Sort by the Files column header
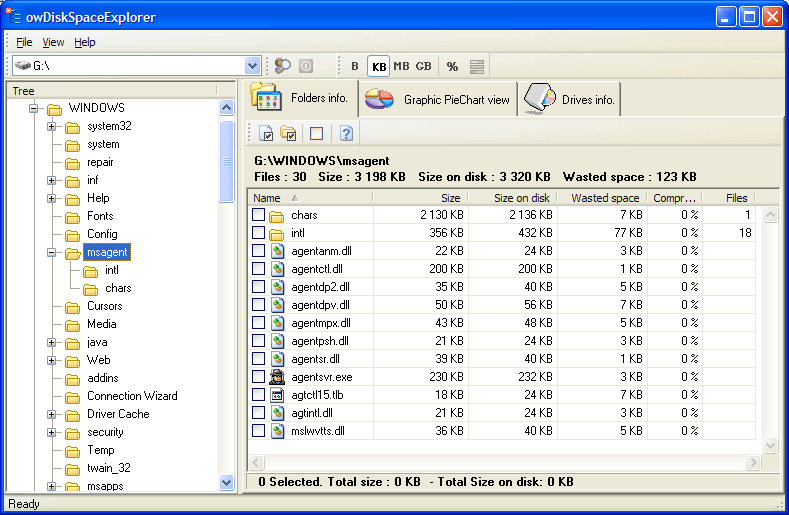The image size is (789, 515). [729, 198]
